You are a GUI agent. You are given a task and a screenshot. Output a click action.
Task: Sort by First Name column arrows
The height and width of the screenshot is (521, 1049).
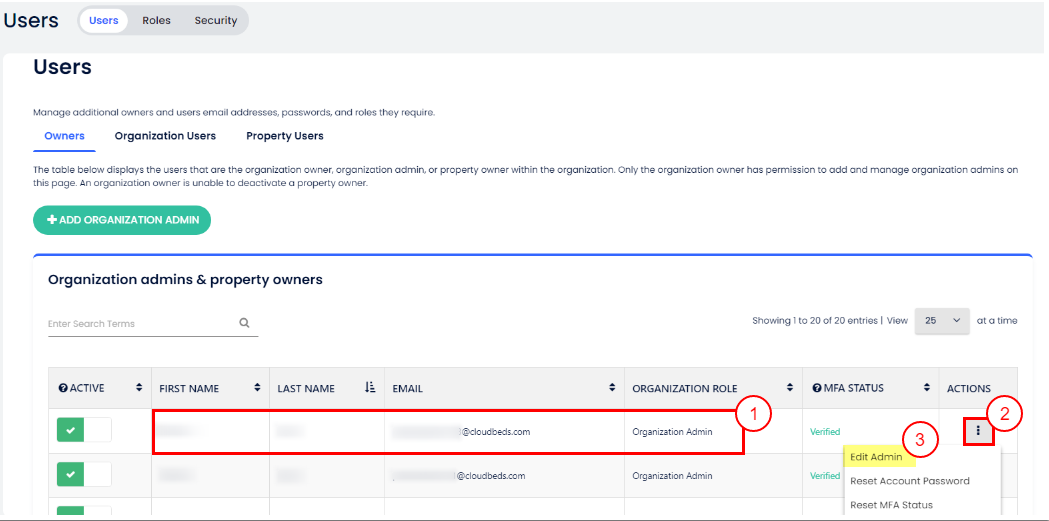[x=258, y=388]
